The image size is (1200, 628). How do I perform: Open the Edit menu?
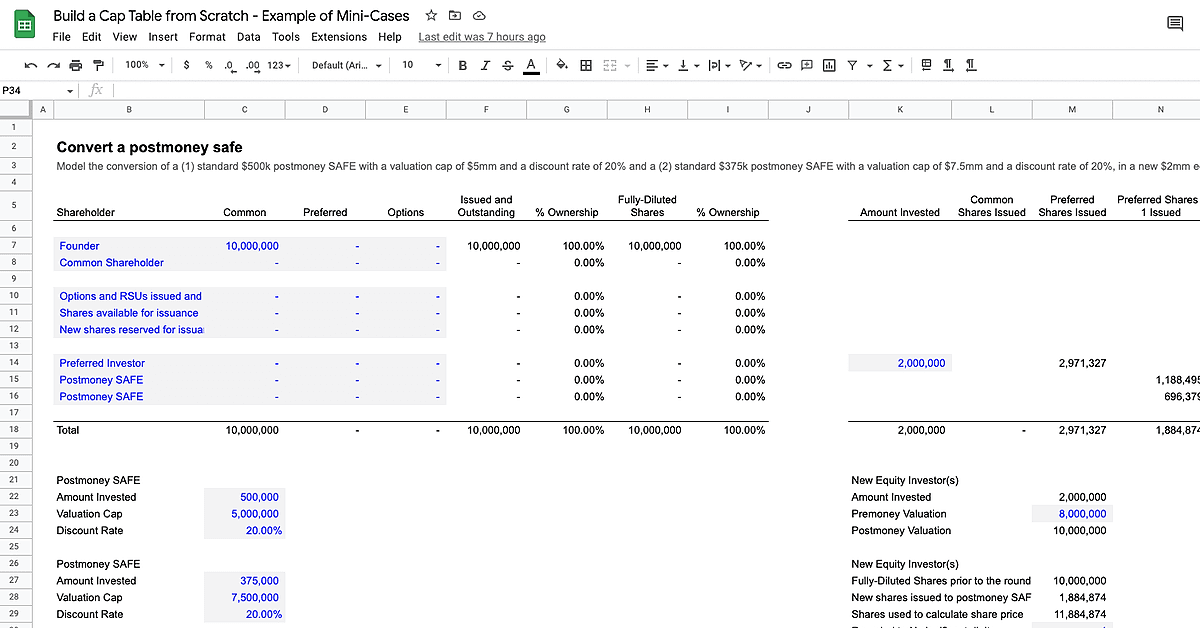(92, 37)
